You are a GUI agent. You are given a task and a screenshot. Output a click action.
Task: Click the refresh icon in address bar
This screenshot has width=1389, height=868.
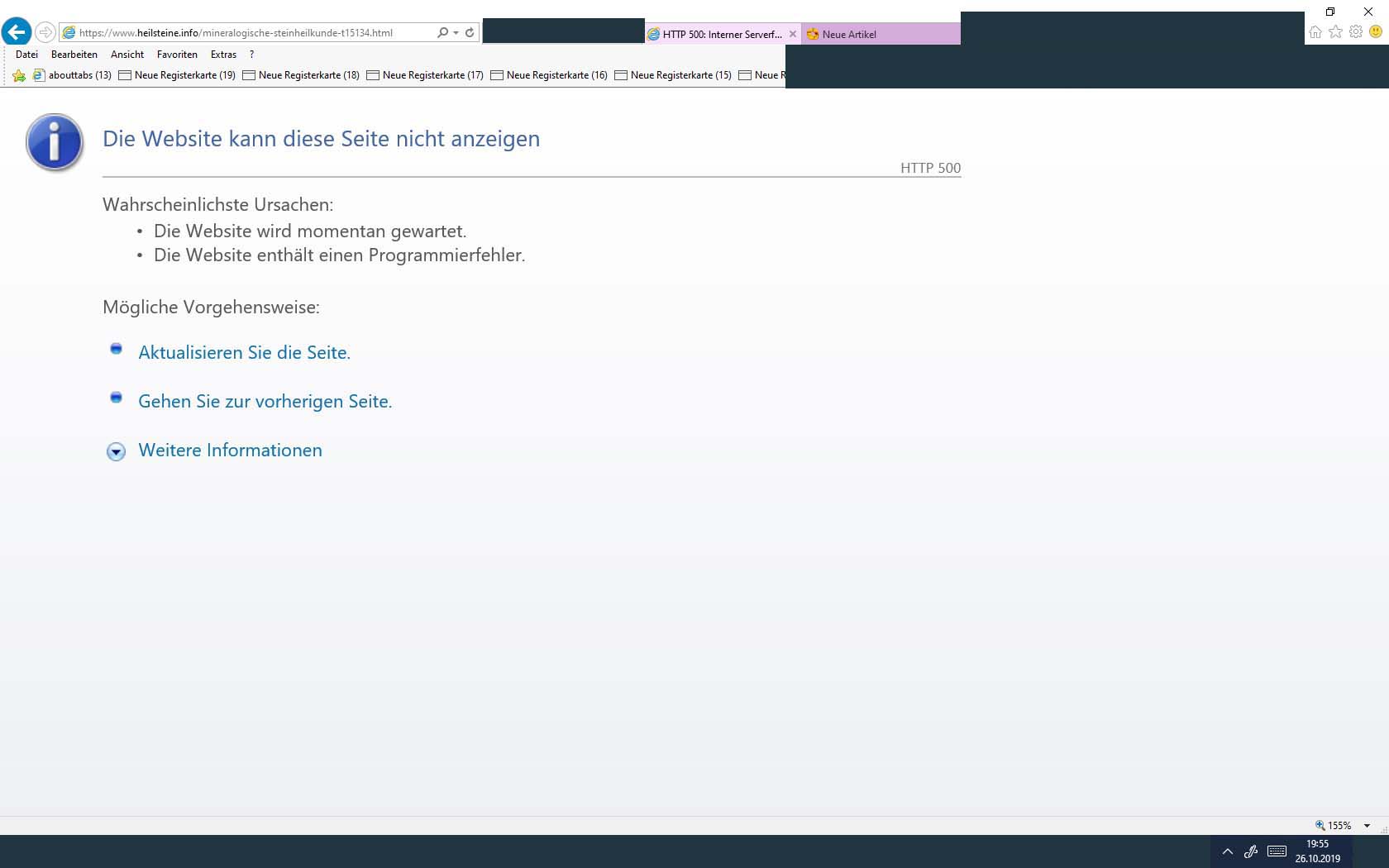pos(470,33)
